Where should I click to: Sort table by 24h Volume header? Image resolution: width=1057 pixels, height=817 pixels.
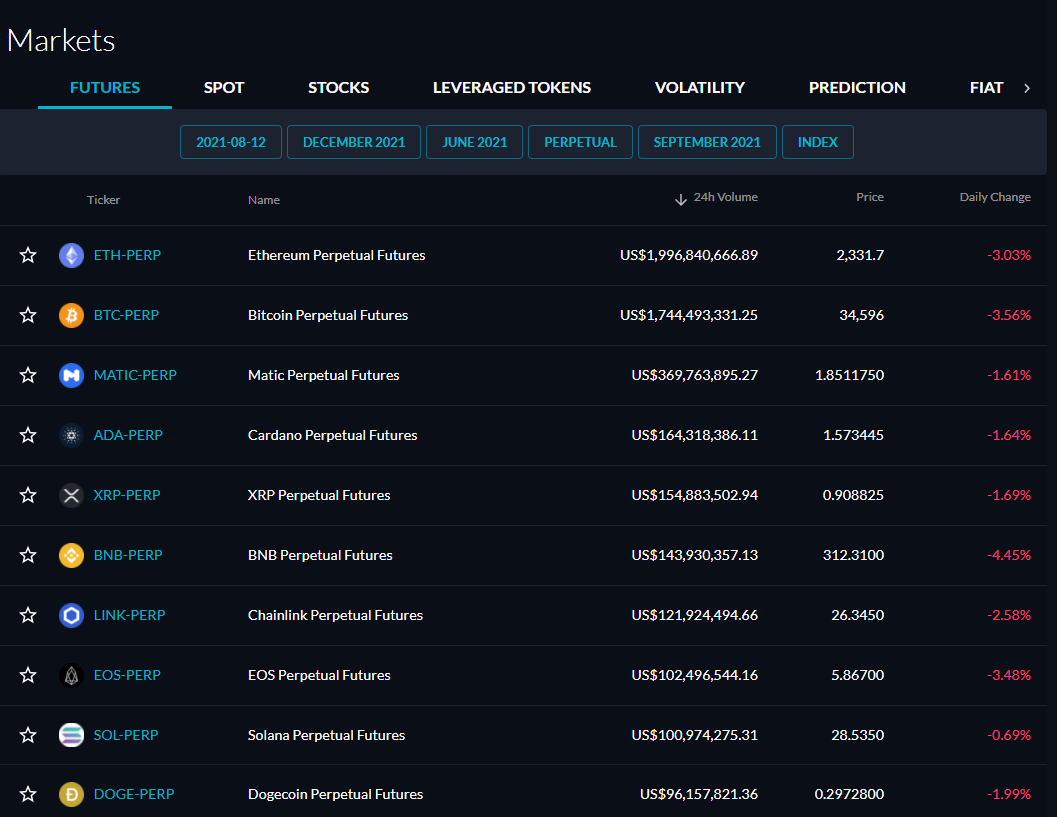coord(725,197)
